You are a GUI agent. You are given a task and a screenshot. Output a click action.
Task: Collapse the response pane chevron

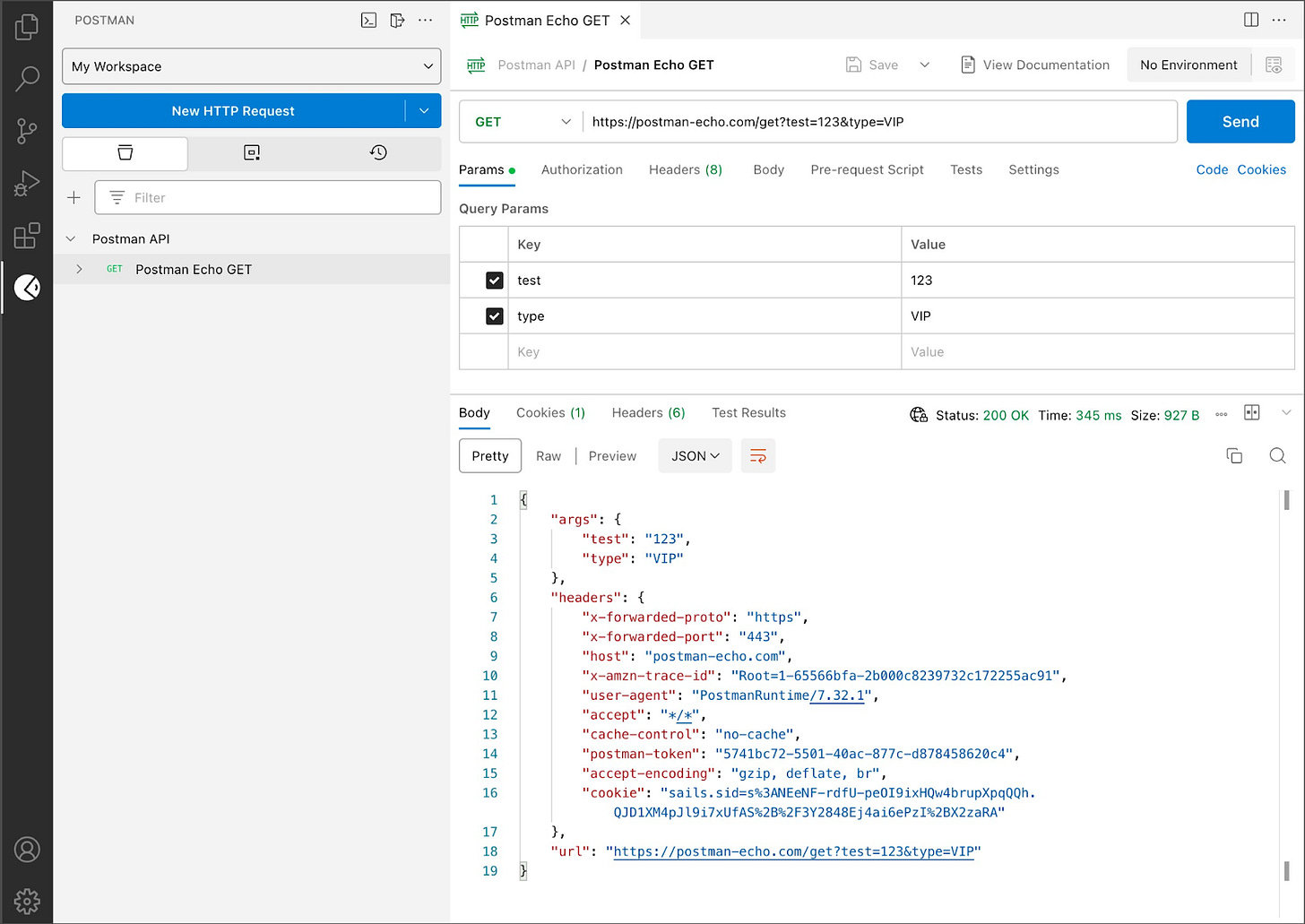point(1286,412)
